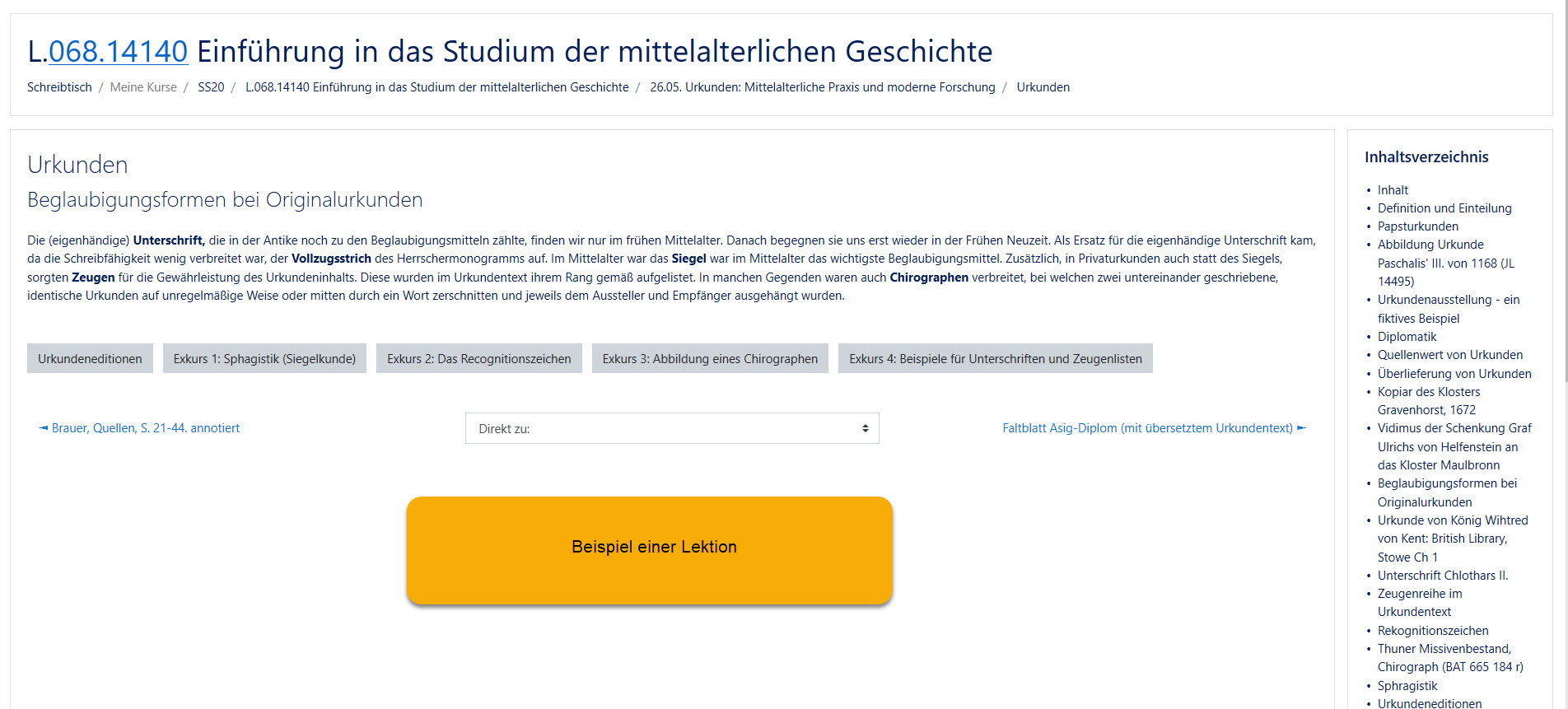This screenshot has width=1568, height=709.
Task: Open Exkurs 1: Sphagistik (Siegelkunde)
Action: click(x=264, y=359)
